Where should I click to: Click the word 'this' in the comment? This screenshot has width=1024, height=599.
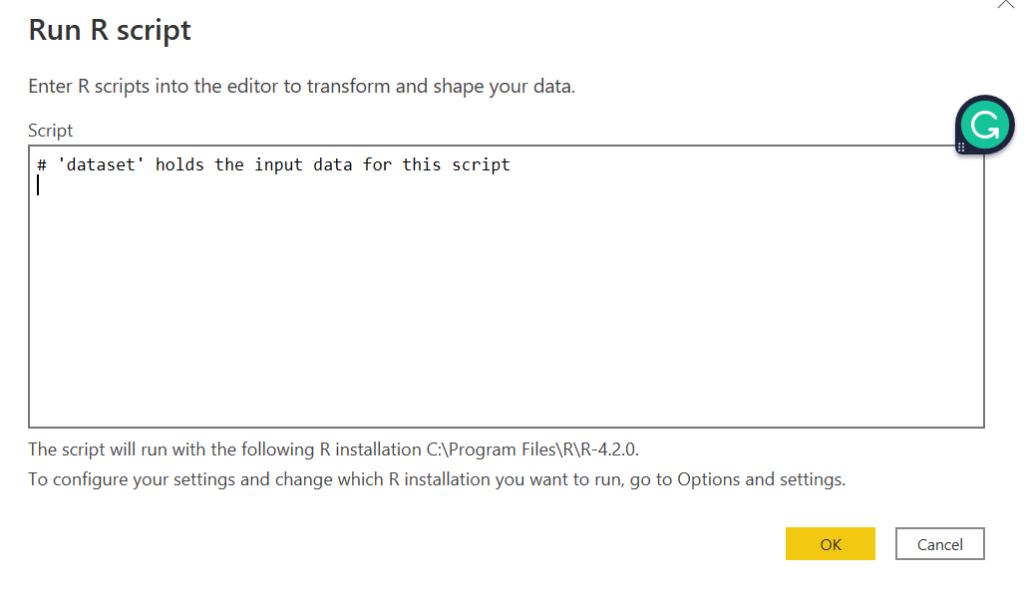(421, 165)
